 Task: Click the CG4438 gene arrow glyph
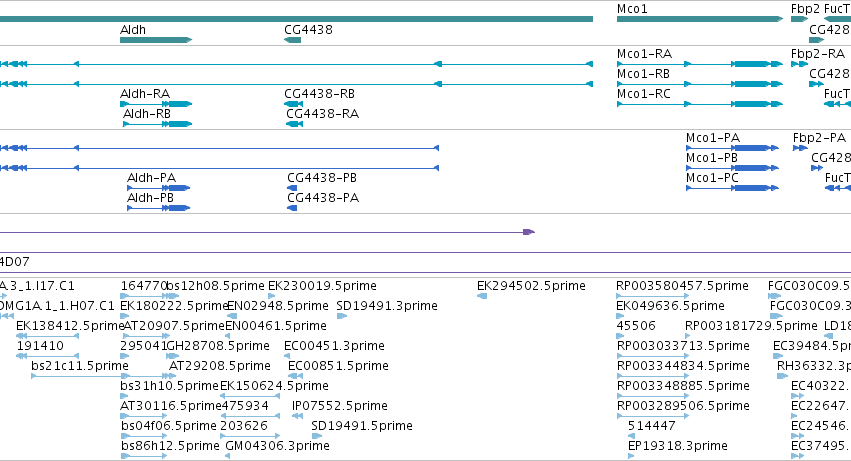coord(293,40)
